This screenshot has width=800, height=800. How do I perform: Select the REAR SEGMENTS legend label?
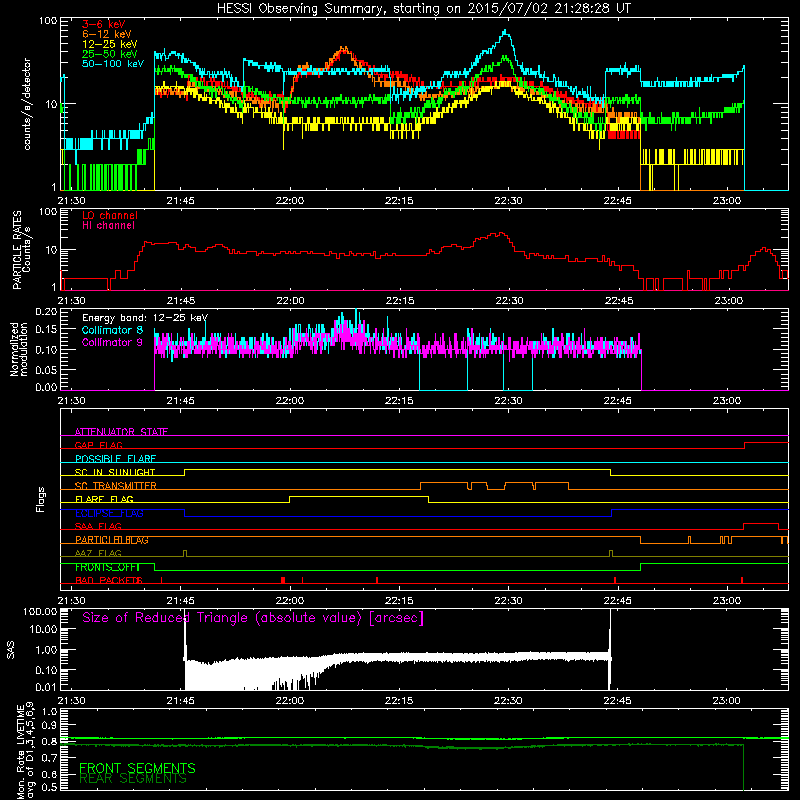coord(133,779)
